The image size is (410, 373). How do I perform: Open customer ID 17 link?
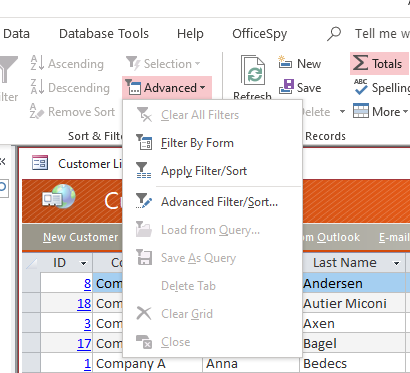pyautogui.click(x=84, y=343)
